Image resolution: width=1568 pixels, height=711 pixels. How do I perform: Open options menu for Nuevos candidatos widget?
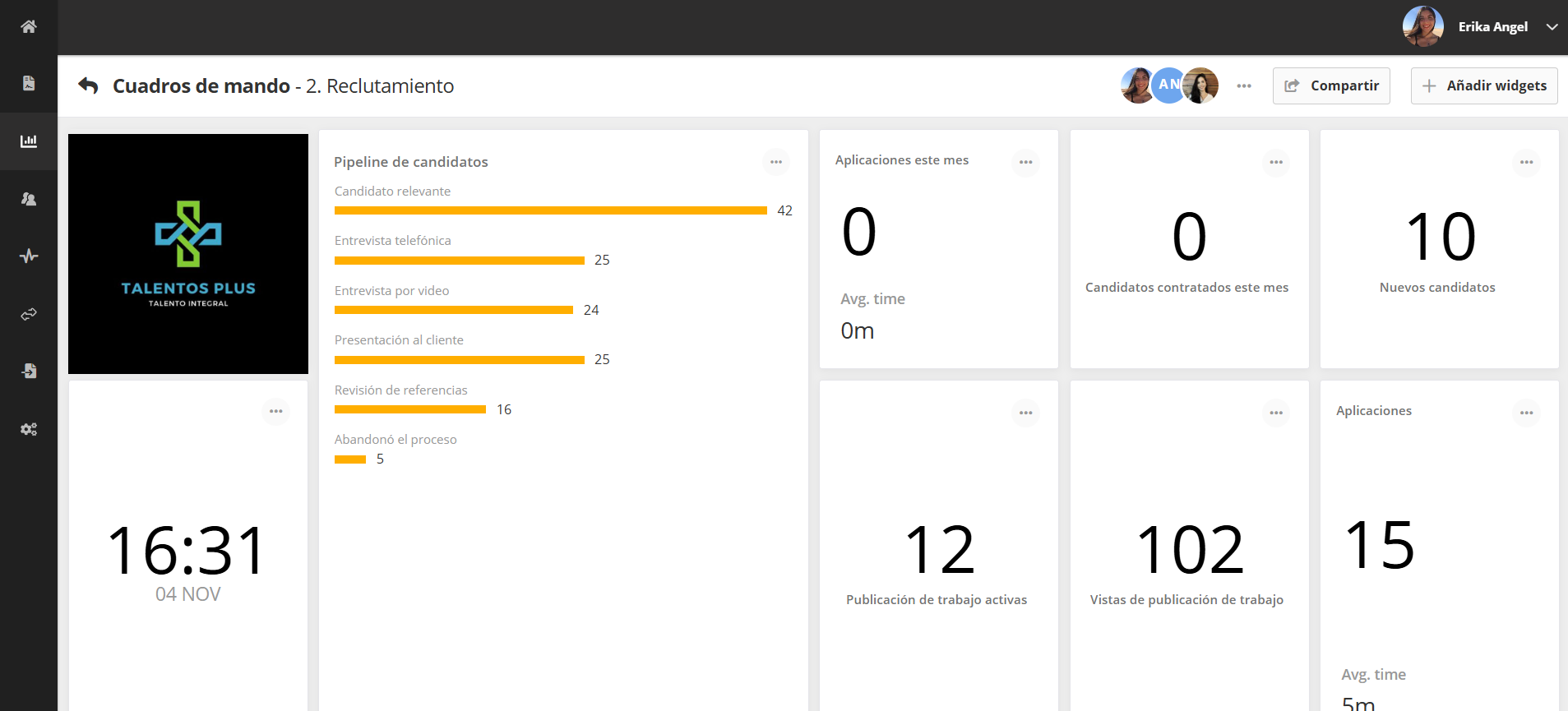click(1526, 162)
